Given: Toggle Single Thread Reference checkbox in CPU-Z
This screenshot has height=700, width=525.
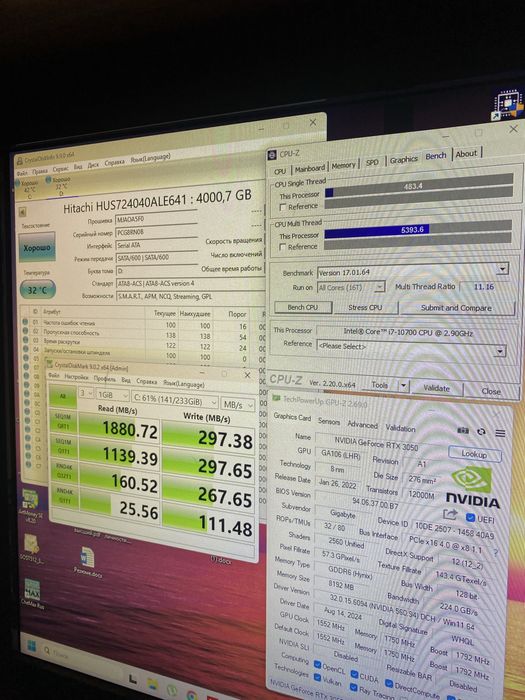Looking at the screenshot, I should pyautogui.click(x=283, y=207).
